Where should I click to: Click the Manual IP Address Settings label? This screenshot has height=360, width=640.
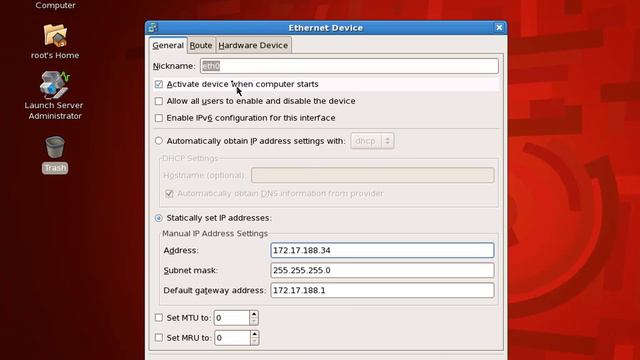215,233
